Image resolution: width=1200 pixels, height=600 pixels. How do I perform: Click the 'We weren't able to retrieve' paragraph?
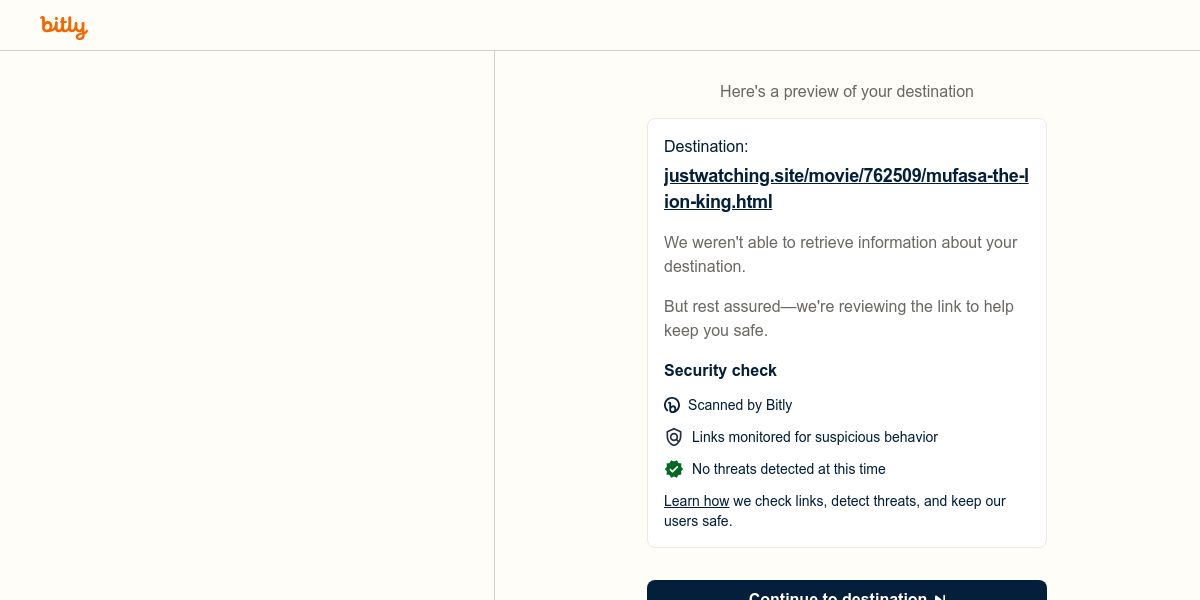(841, 254)
